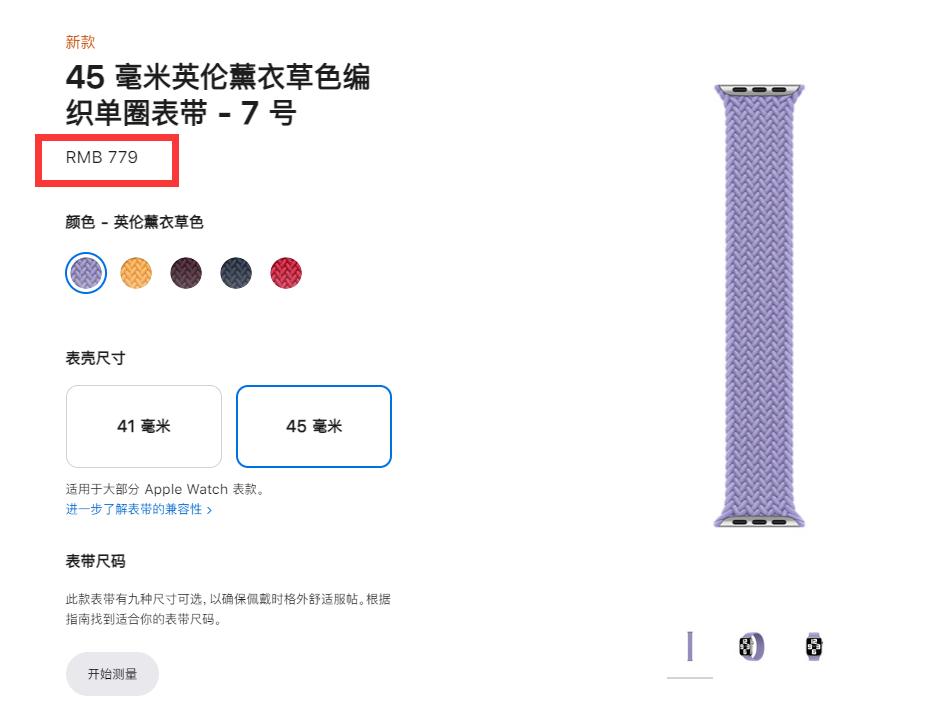View the flat band gallery thumbnail

(690, 647)
